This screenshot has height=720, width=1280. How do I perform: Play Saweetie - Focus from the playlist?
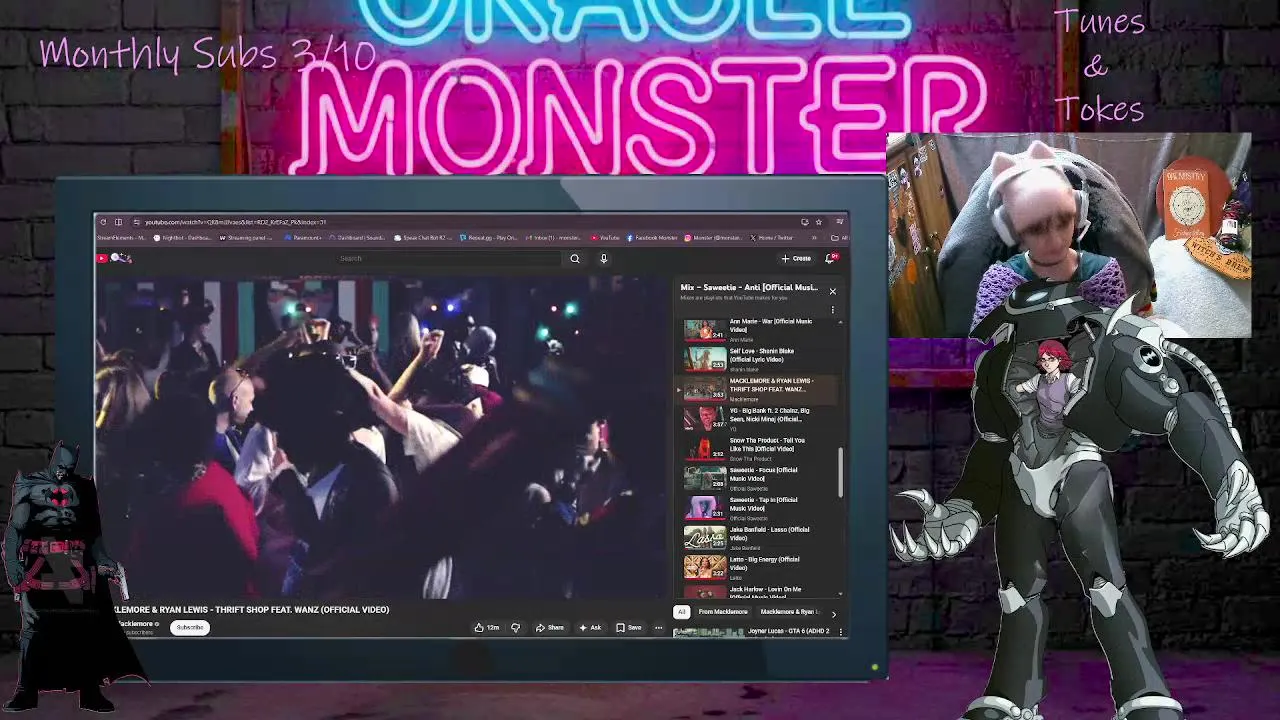point(760,479)
